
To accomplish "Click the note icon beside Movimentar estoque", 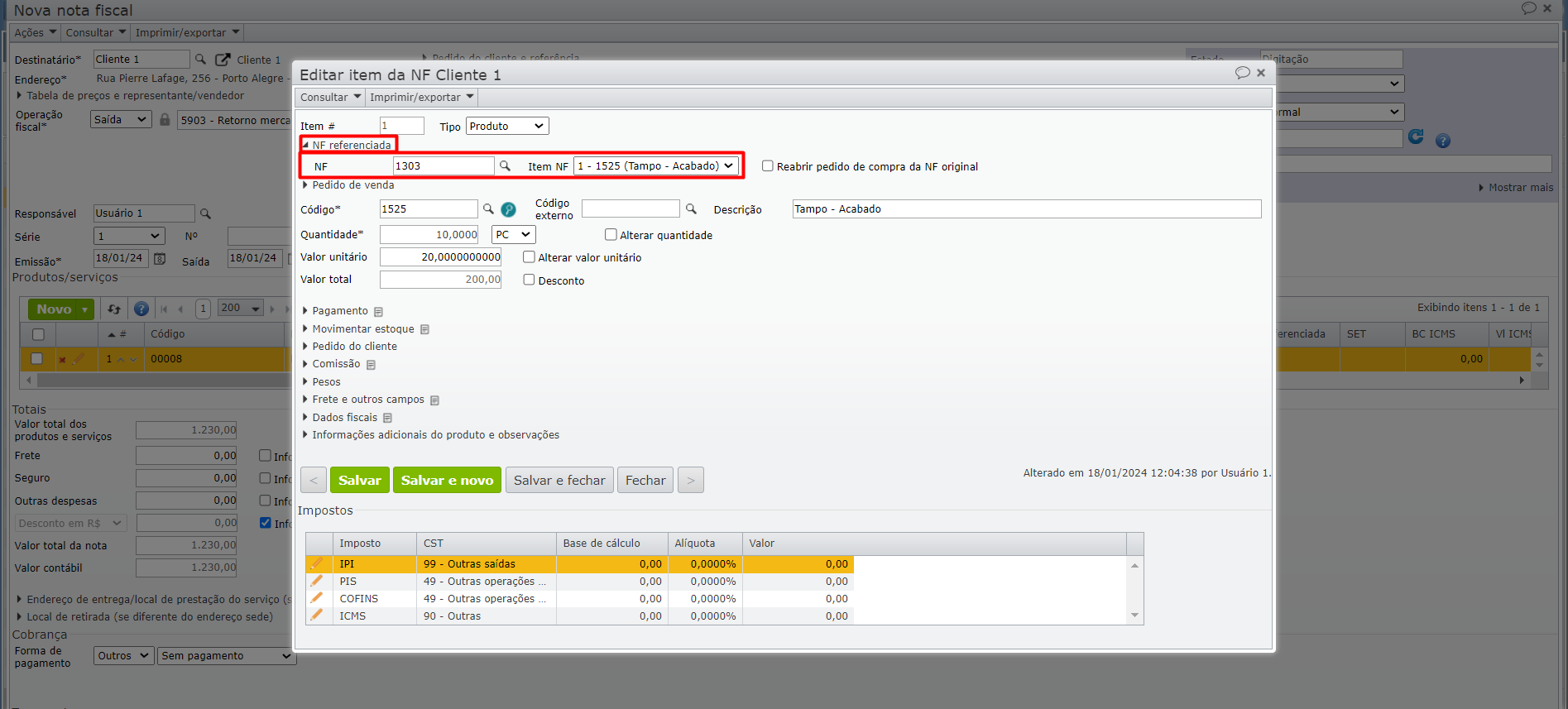I will tap(424, 329).
